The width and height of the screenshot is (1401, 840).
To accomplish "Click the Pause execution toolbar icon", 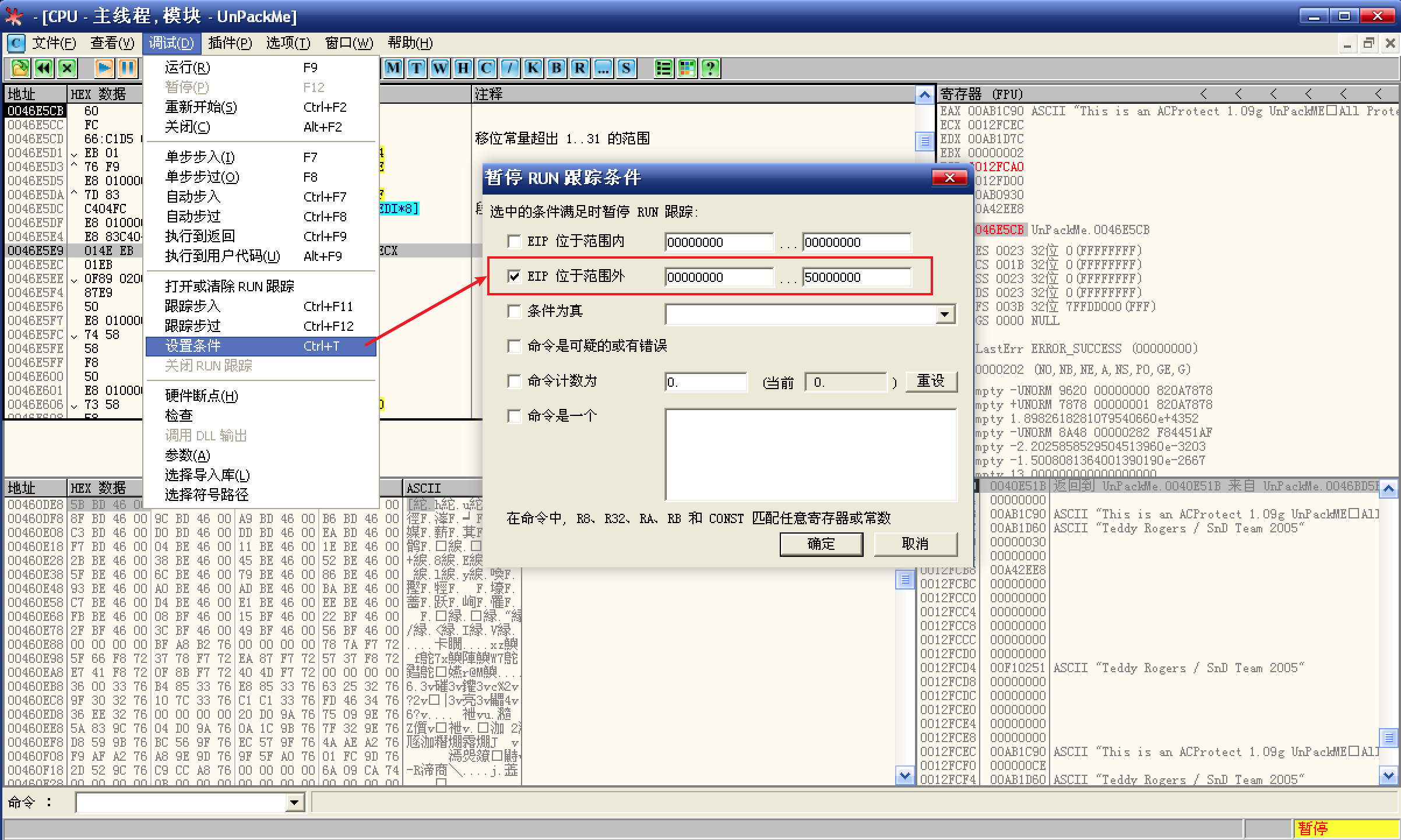I will (x=127, y=69).
